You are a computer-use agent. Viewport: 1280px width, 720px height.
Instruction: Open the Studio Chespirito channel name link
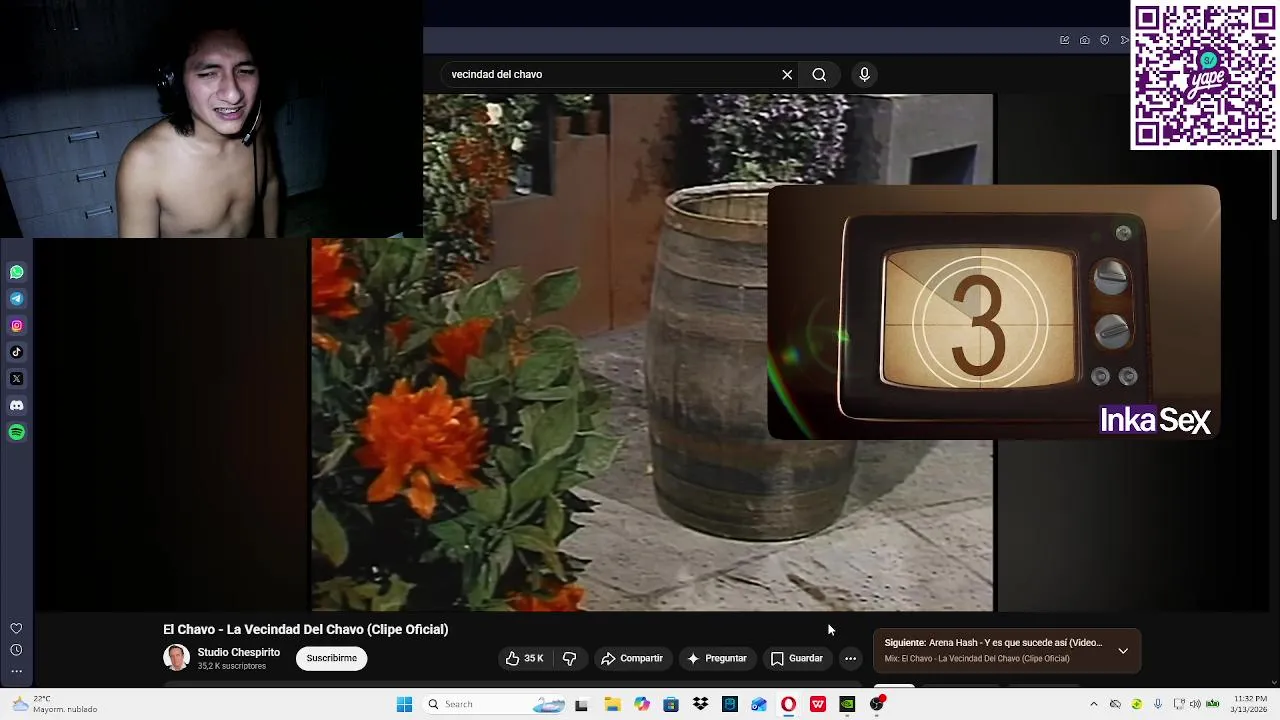pyautogui.click(x=238, y=652)
